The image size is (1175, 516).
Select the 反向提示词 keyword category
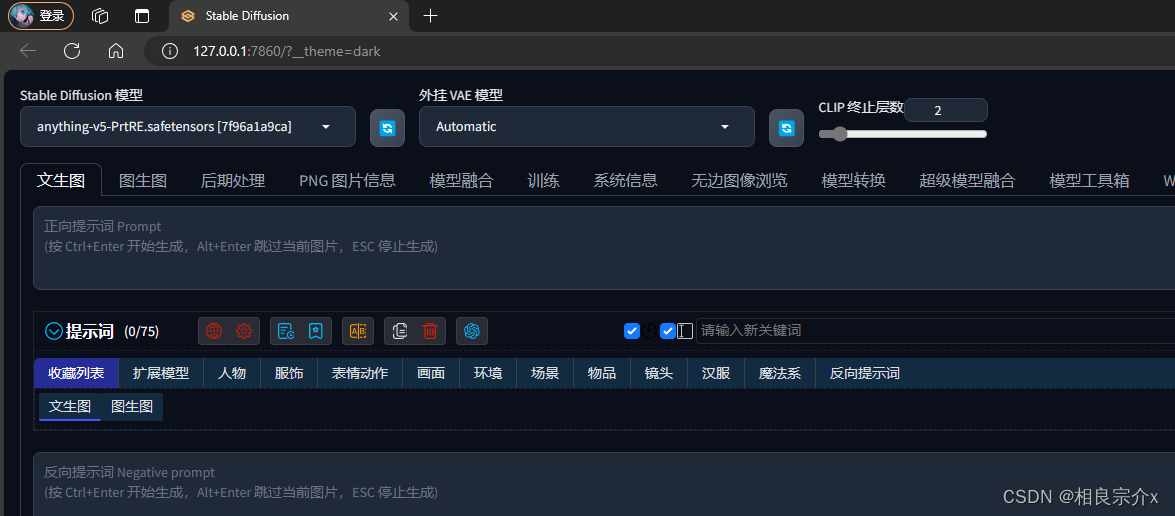pyautogui.click(x=865, y=373)
